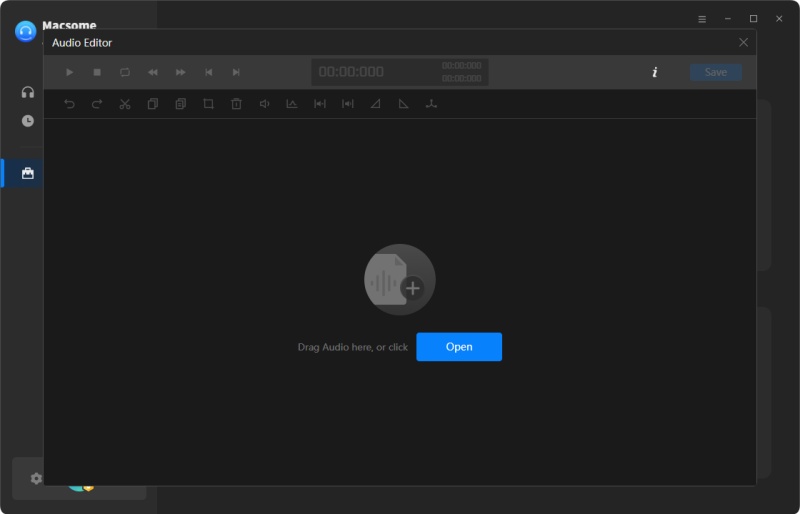Click the chart line icon in edit toolbar
This screenshot has width=800, height=514.
pos(292,104)
